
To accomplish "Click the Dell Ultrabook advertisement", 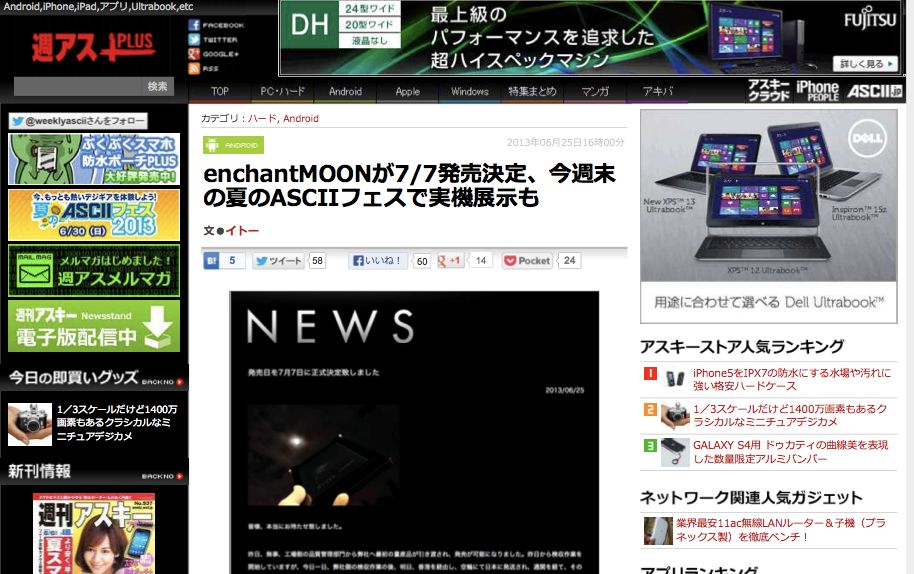I will pyautogui.click(x=768, y=216).
